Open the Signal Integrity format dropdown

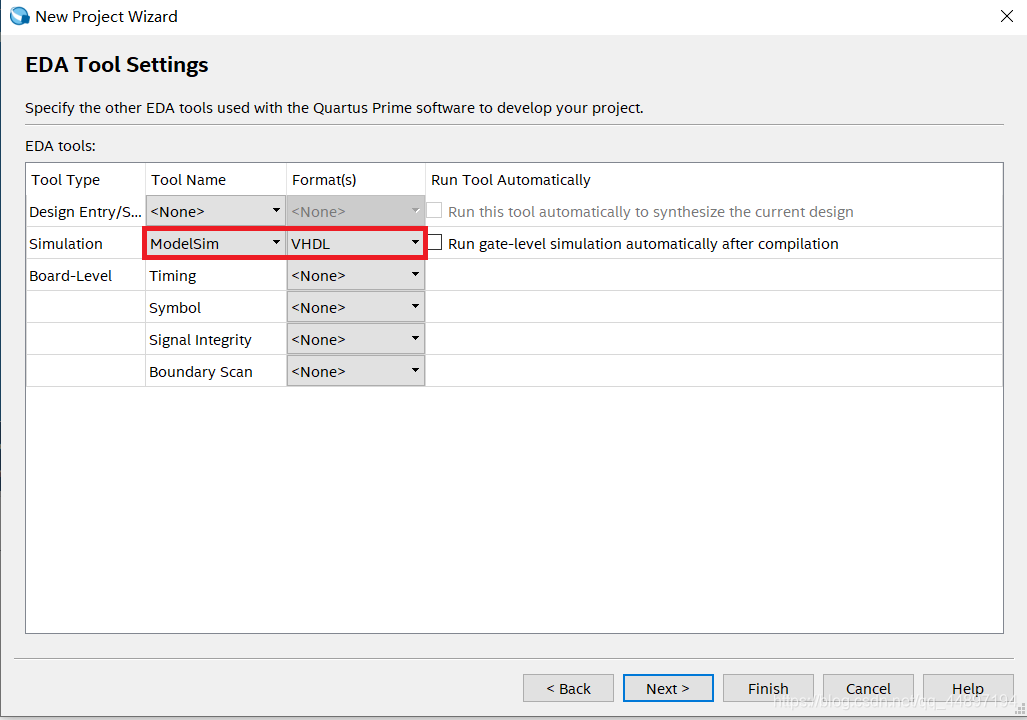(356, 339)
